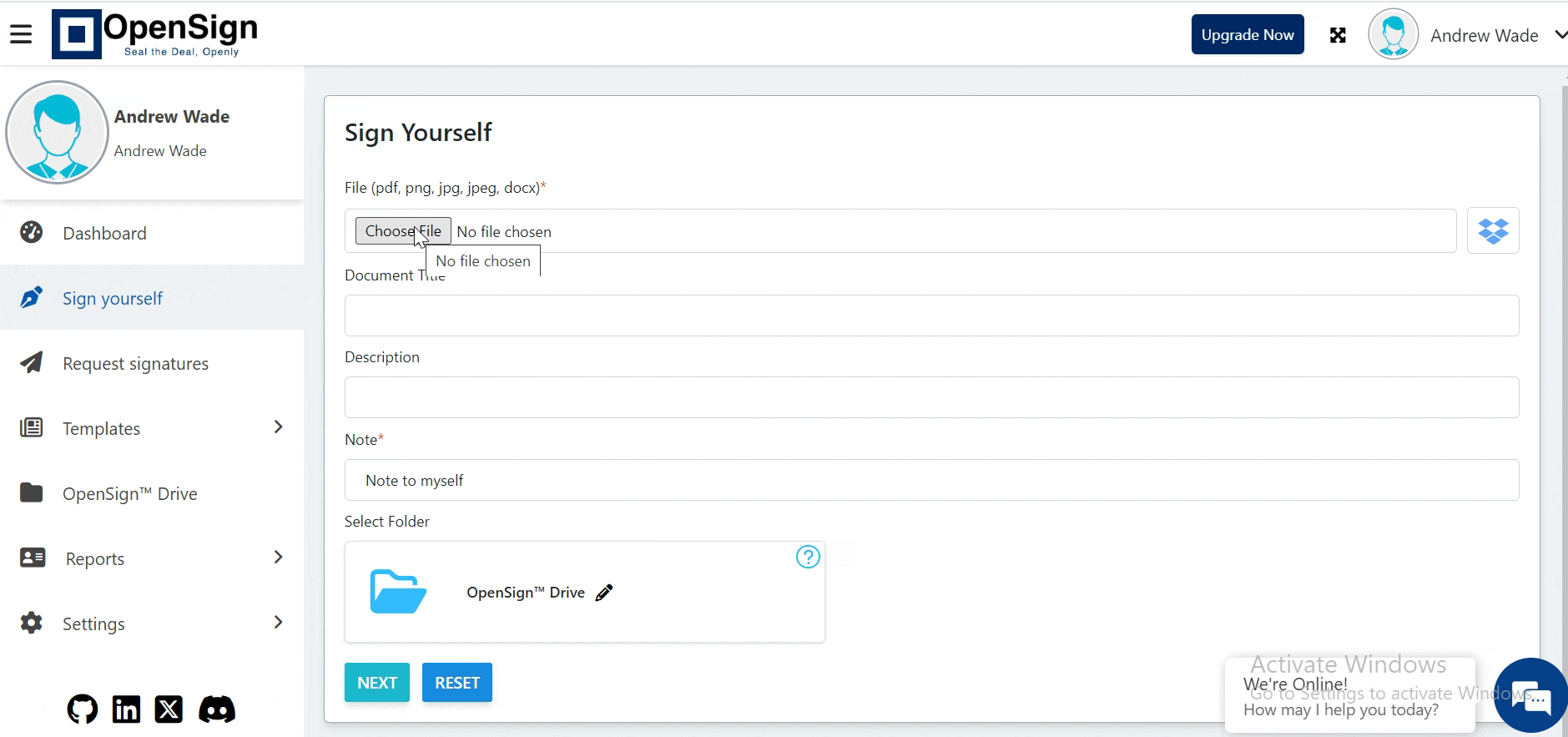Open Request signatures in sidebar
The width and height of the screenshot is (1568, 737).
(135, 363)
